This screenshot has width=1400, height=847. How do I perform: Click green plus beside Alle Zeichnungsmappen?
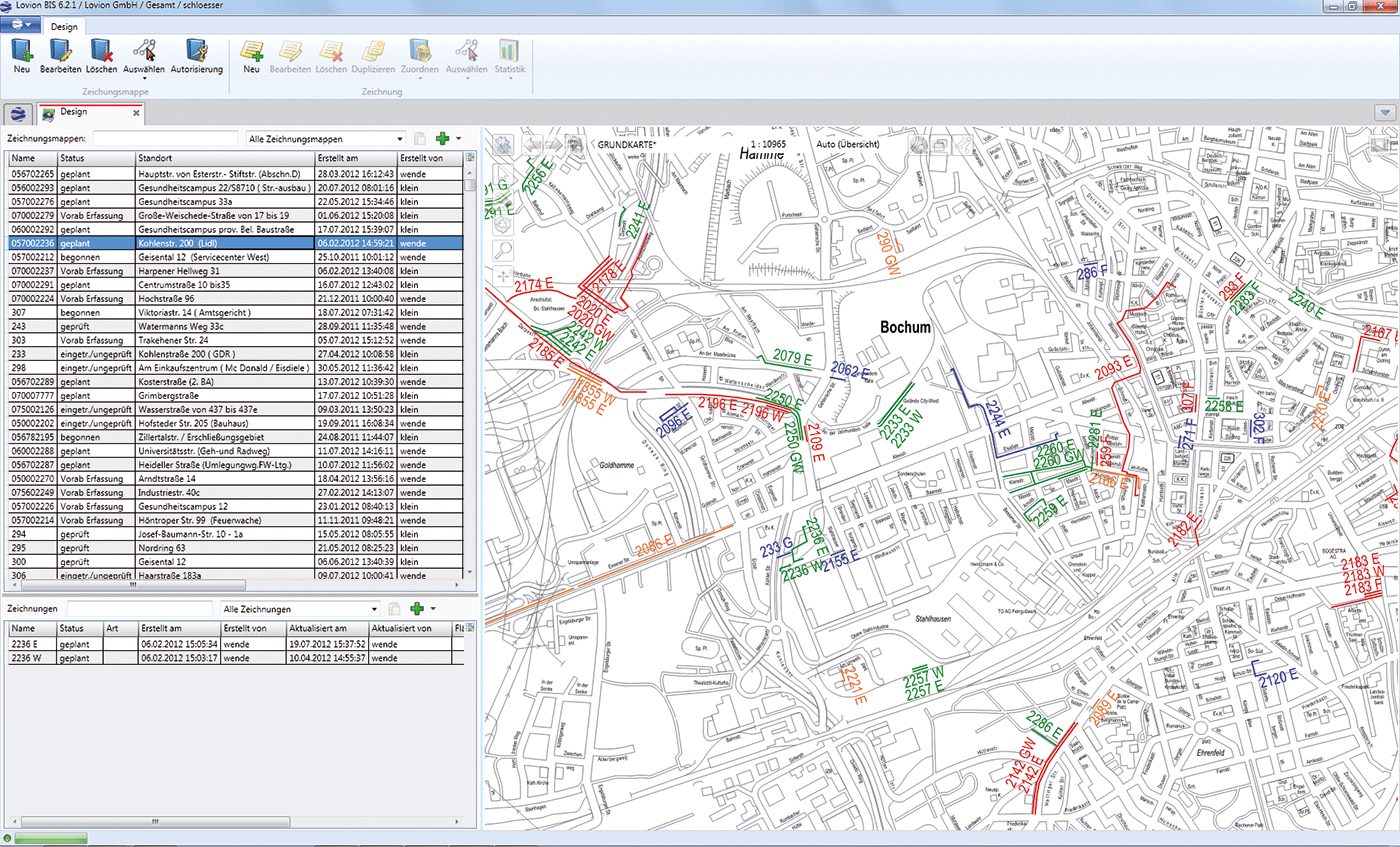(x=443, y=139)
